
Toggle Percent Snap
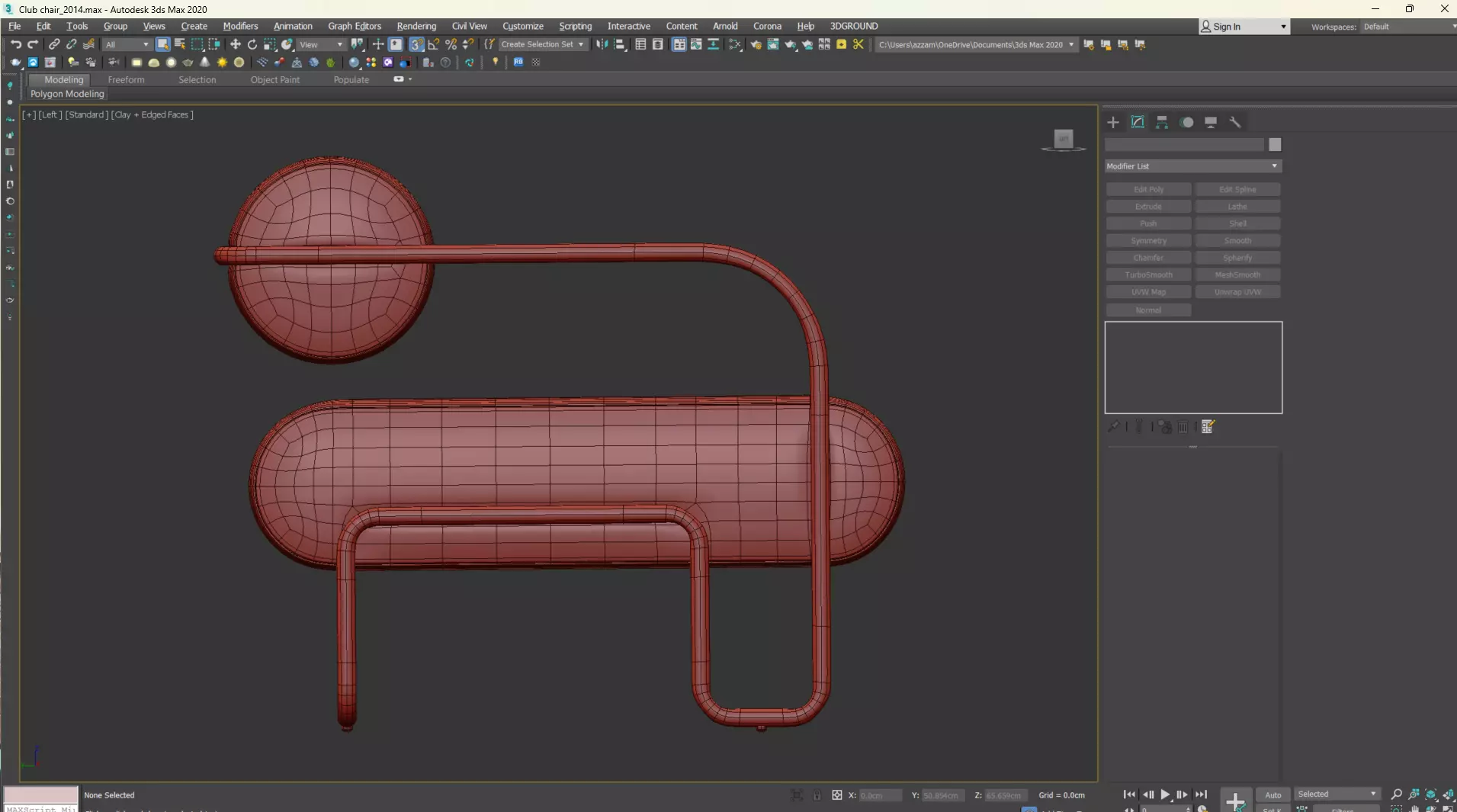451,44
